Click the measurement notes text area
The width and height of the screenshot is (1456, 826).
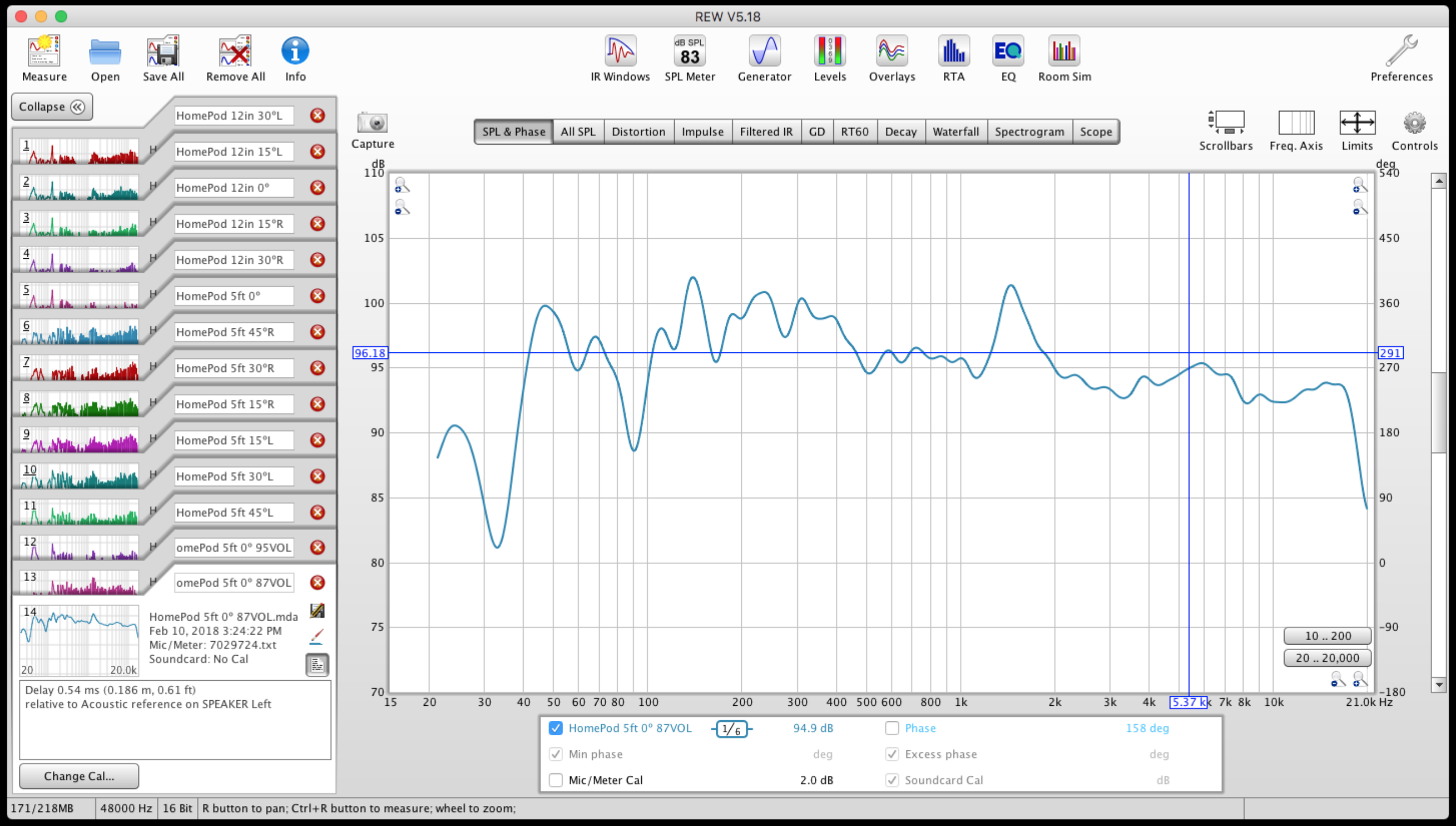tap(175, 720)
